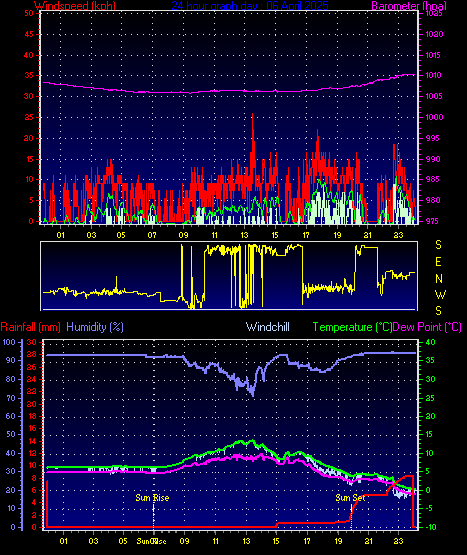This screenshot has height=555, width=467.
Task: Click the 1020 barometer axis value
Action: [x=434, y=34]
